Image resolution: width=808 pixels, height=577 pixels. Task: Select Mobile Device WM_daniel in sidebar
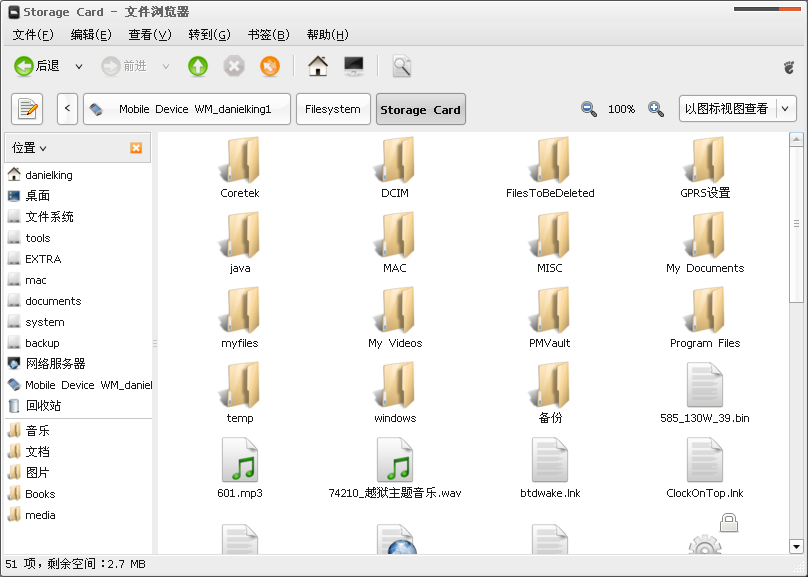[x=78, y=385]
